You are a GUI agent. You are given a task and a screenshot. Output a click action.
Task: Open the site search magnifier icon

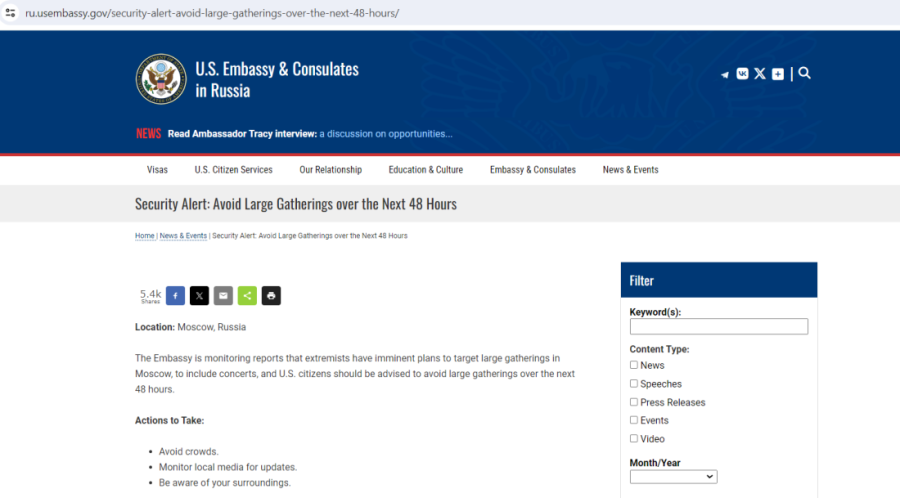pos(805,73)
